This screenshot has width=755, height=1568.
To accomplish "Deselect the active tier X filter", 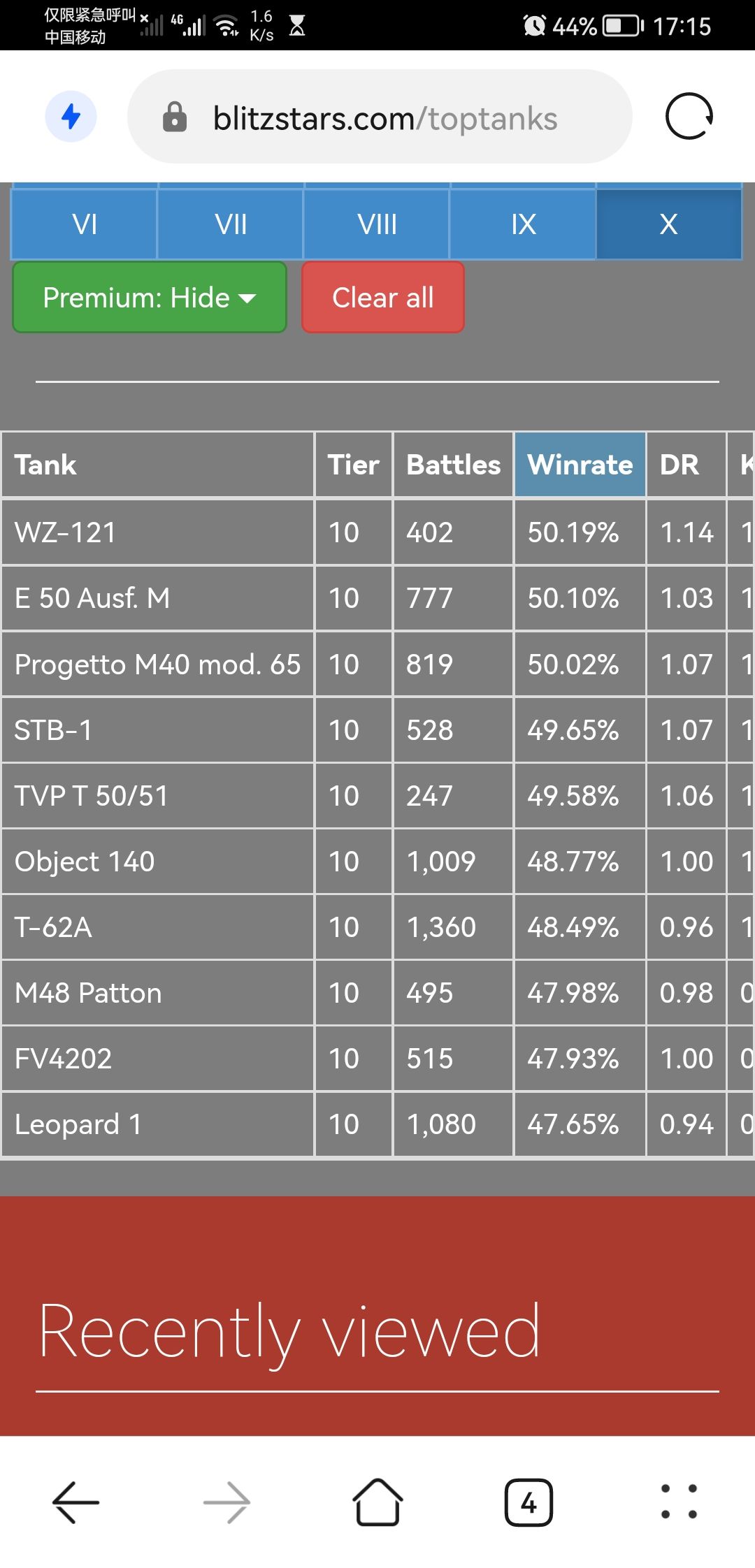I will pyautogui.click(x=668, y=224).
